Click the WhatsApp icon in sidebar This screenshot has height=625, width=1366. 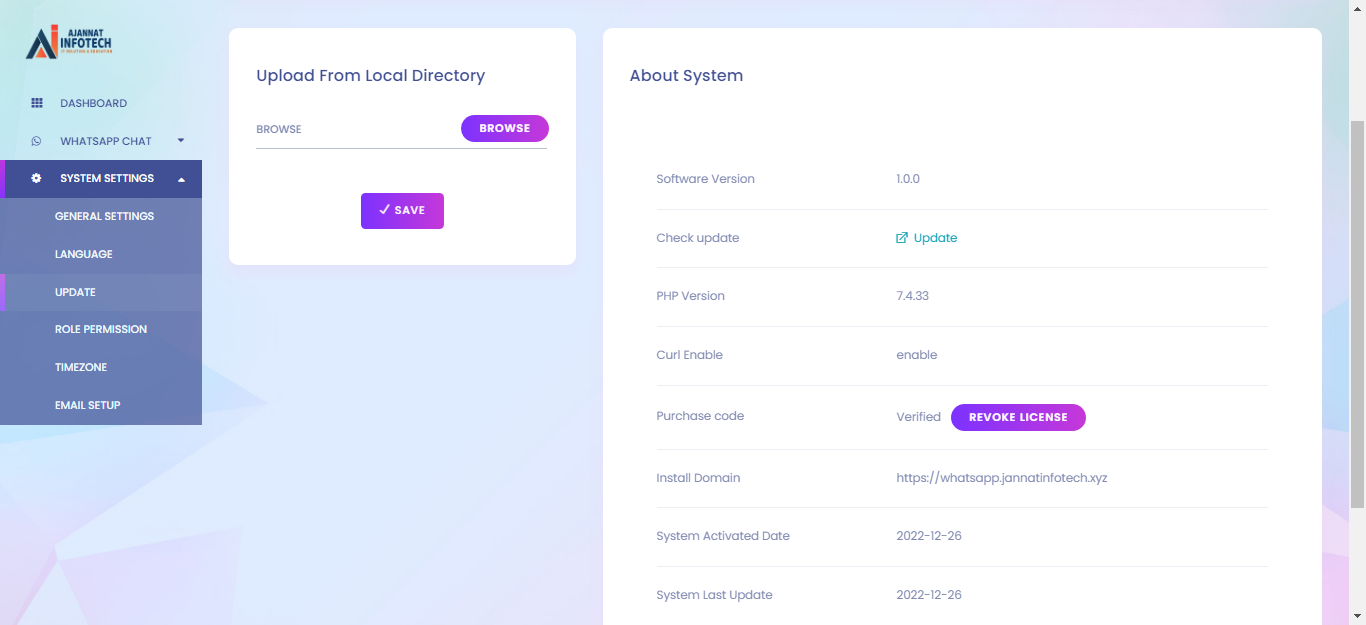click(x=37, y=141)
